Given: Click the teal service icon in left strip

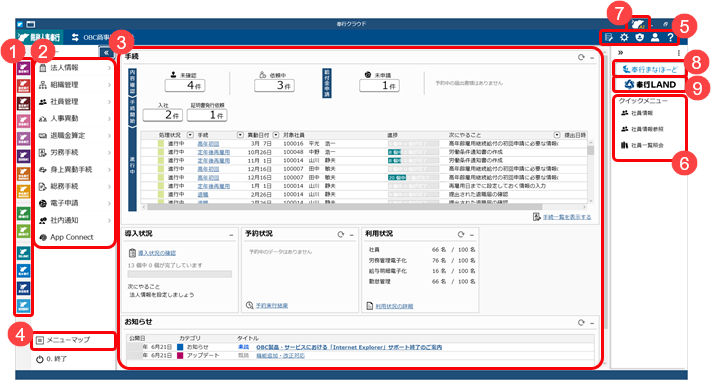Looking at the screenshot, I should pos(23,253).
